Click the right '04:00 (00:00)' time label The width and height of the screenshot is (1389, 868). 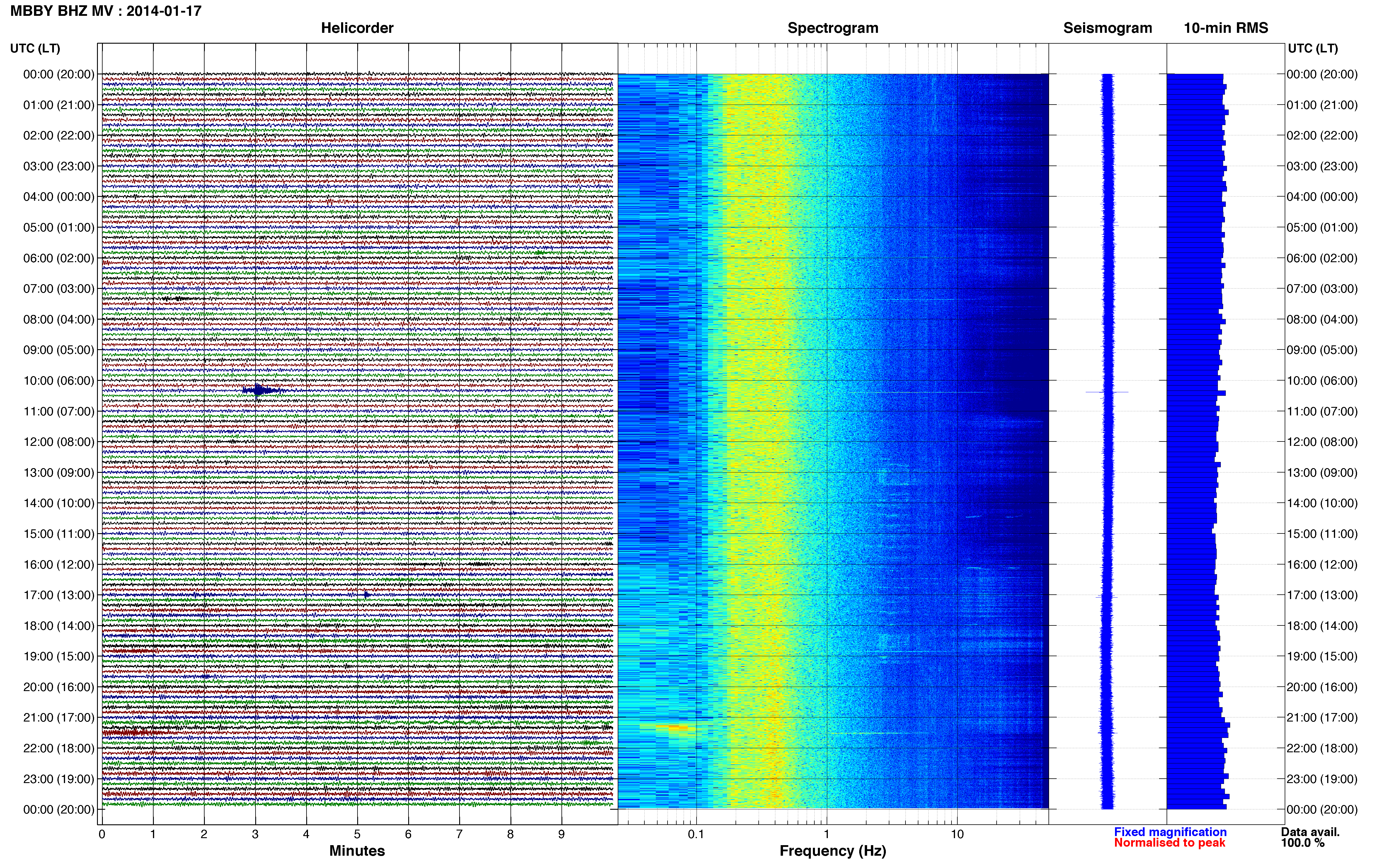pyautogui.click(x=1322, y=197)
